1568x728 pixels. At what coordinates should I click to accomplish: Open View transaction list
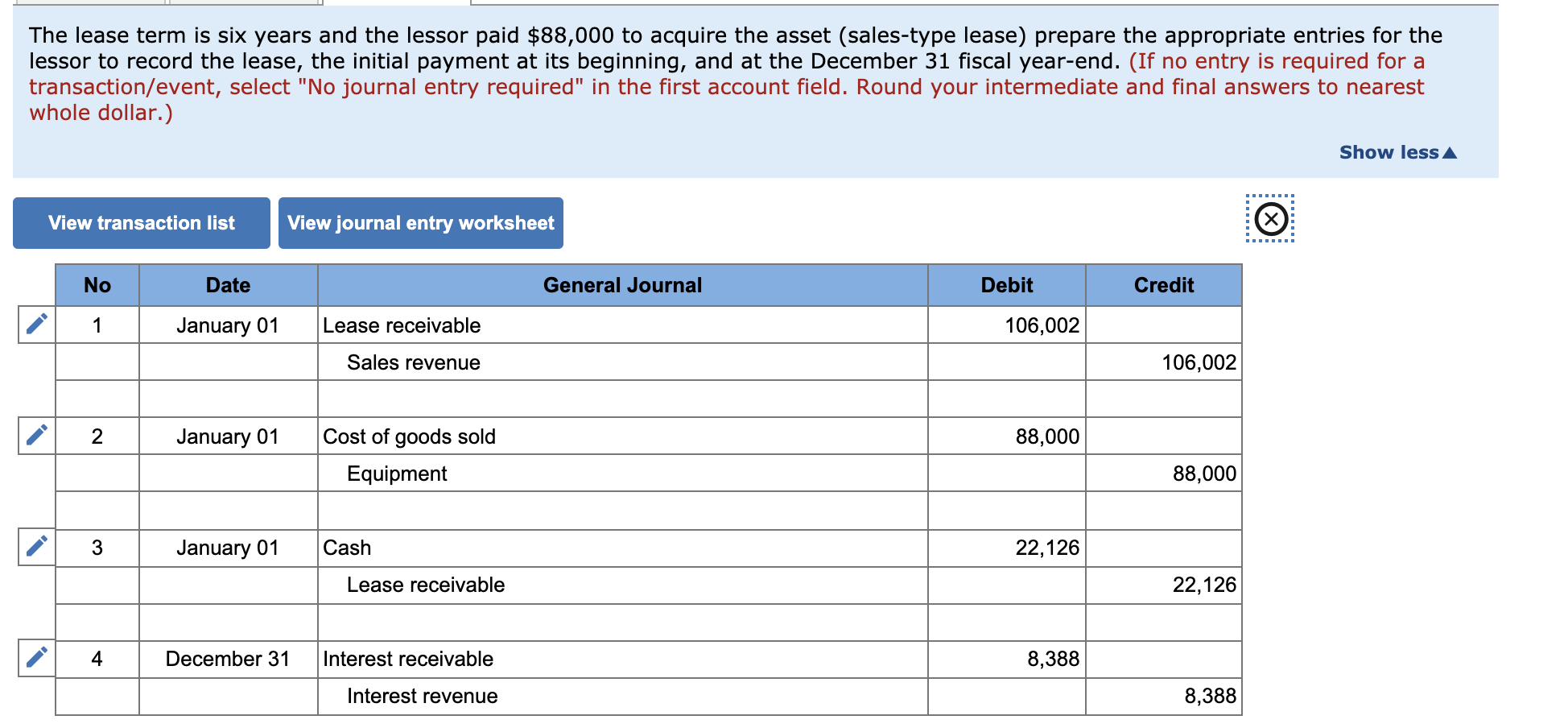coord(142,223)
